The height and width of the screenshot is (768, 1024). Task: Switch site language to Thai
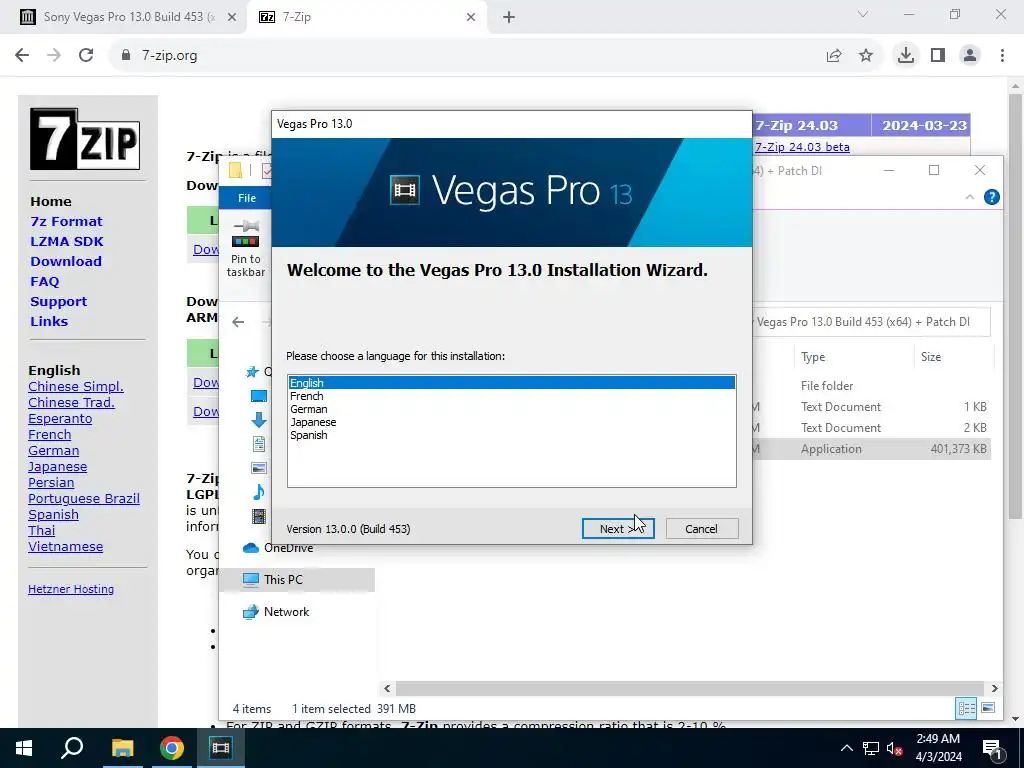click(x=41, y=530)
